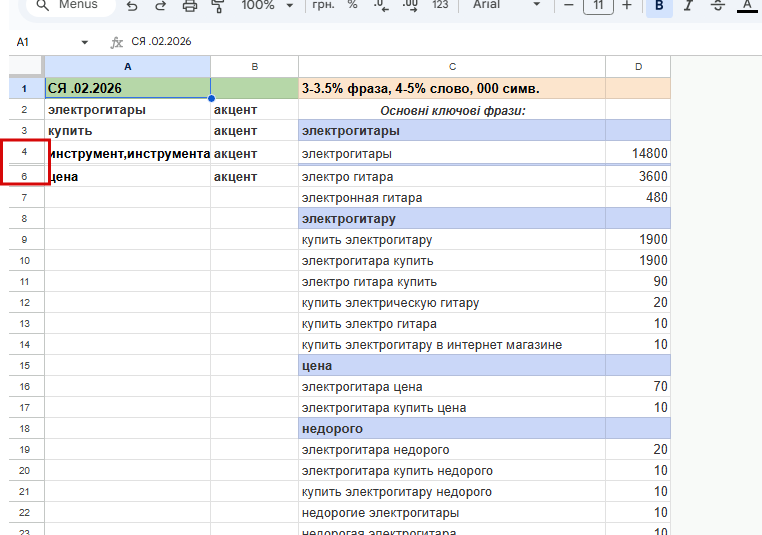Click Increase decimal places icon

point(410,6)
